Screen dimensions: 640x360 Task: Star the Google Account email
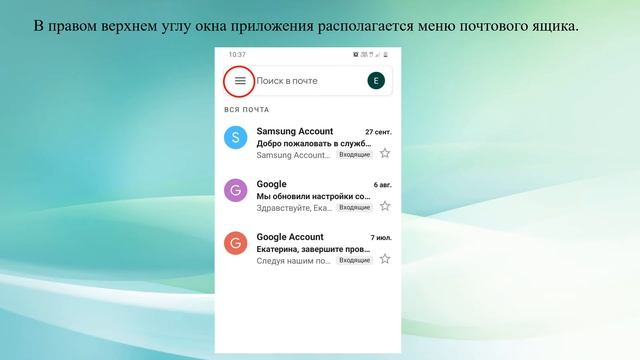tap(385, 259)
